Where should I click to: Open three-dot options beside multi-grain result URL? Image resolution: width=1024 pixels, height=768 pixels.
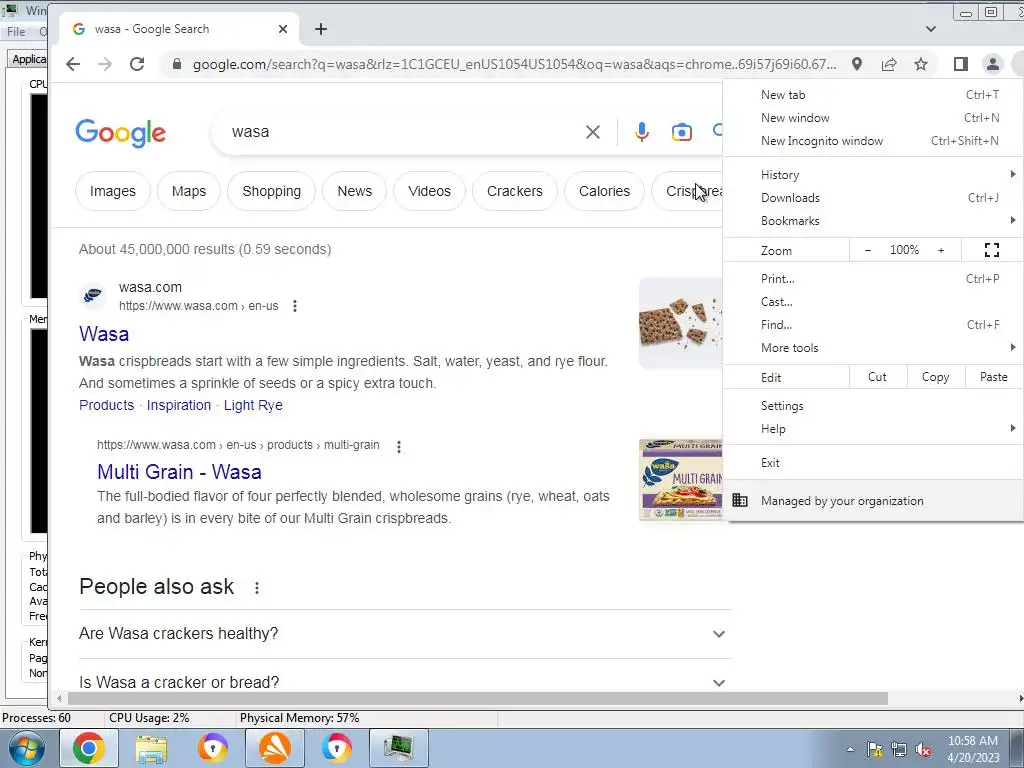tap(398, 446)
